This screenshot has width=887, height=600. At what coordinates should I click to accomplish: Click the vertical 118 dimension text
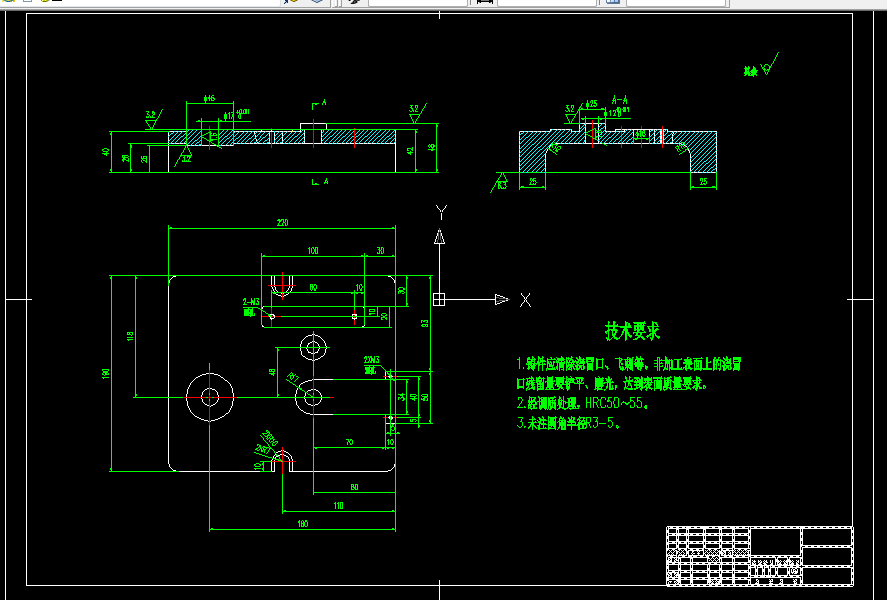pyautogui.click(x=130, y=336)
